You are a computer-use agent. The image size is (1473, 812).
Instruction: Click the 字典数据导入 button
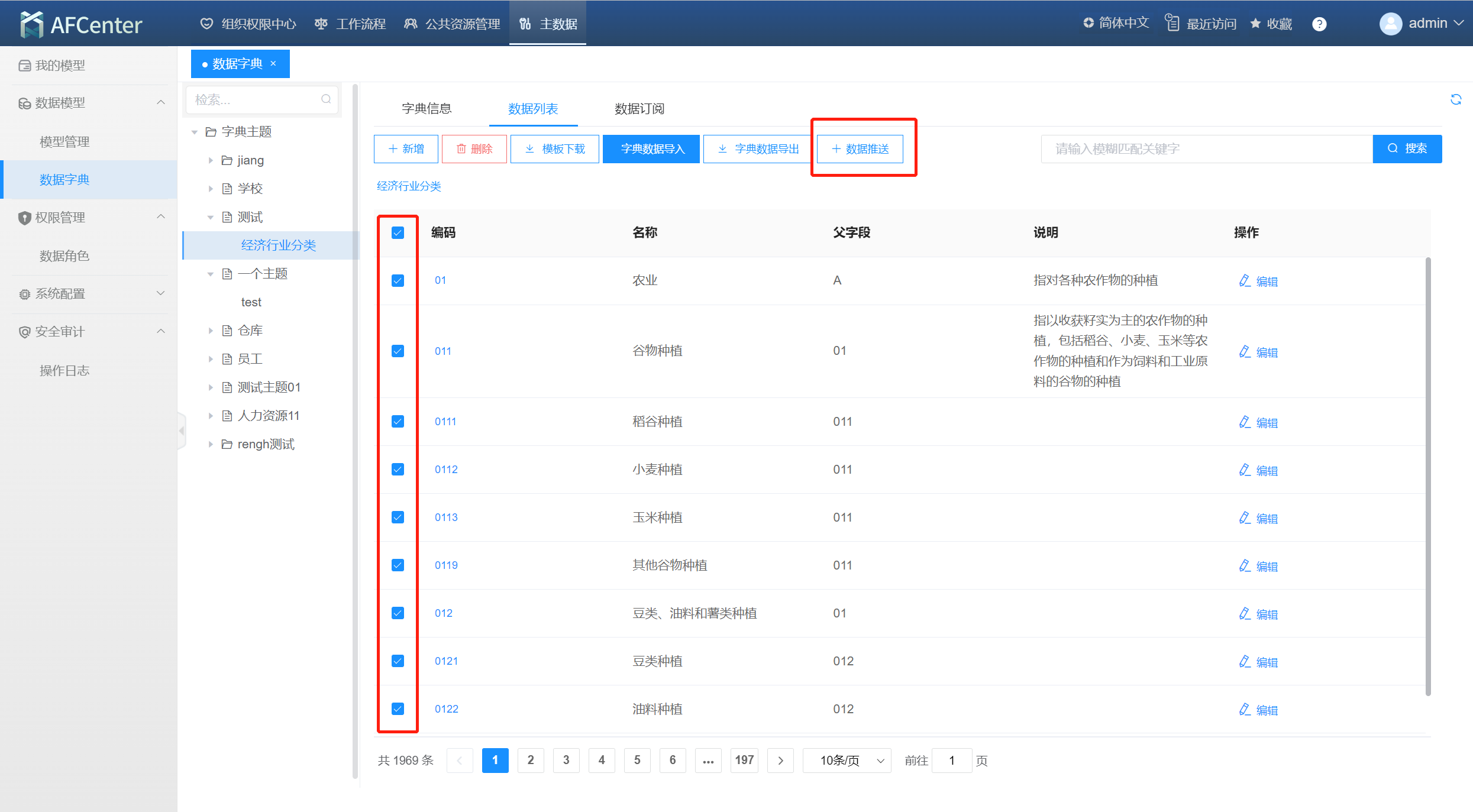651,149
